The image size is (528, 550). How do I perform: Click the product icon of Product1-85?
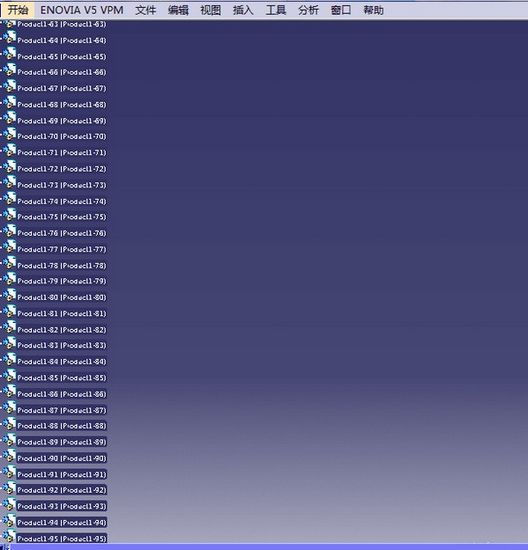click(9, 375)
